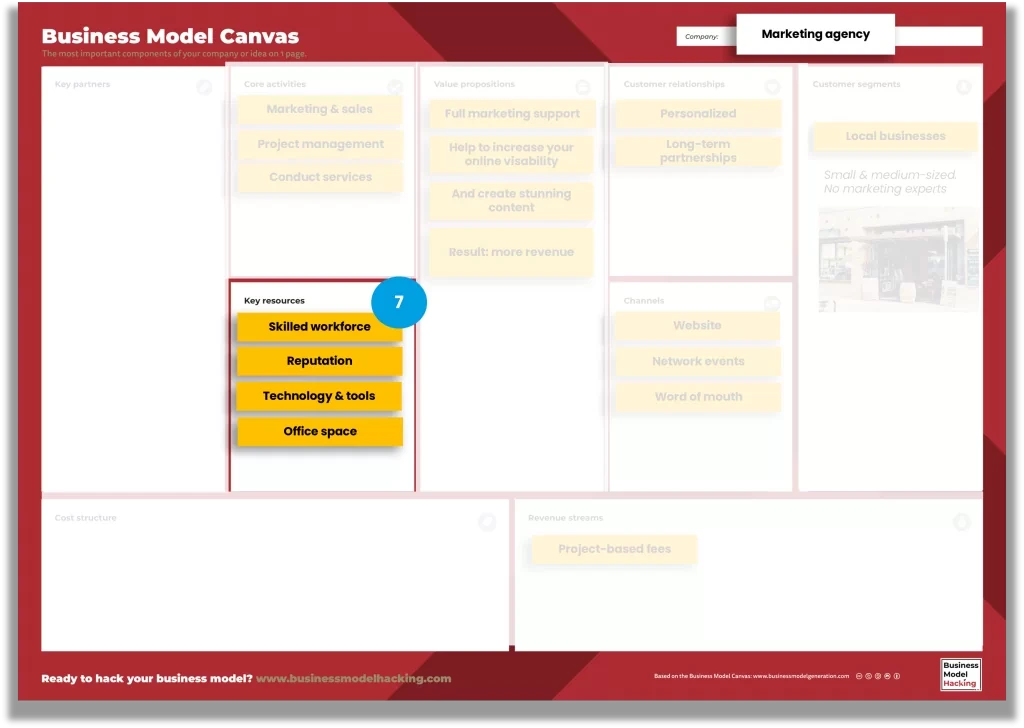This screenshot has height=728, width=1024.
Task: Click the Key resources heading
Action: tap(274, 300)
